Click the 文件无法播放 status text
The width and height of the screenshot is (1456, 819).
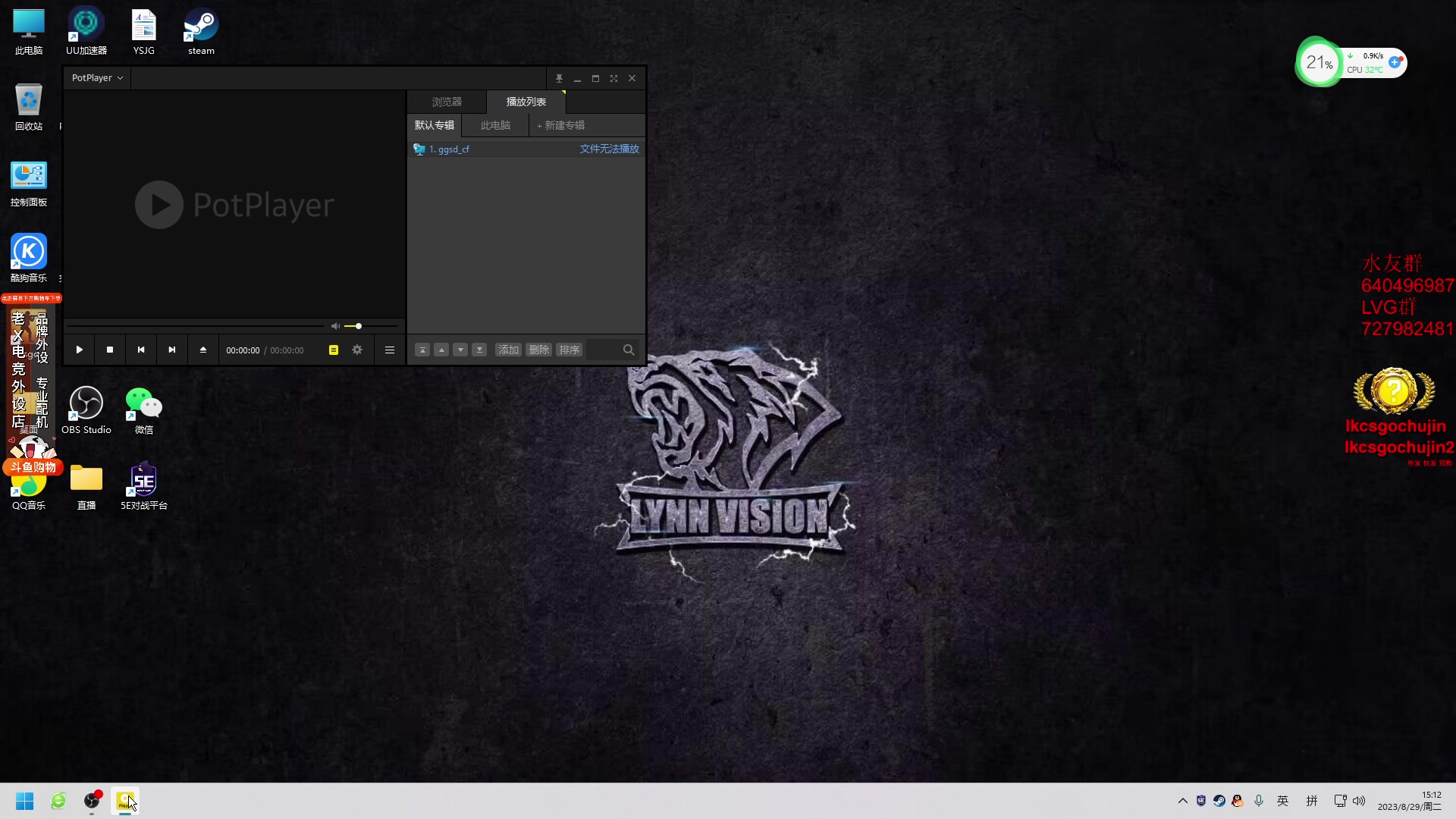[610, 149]
